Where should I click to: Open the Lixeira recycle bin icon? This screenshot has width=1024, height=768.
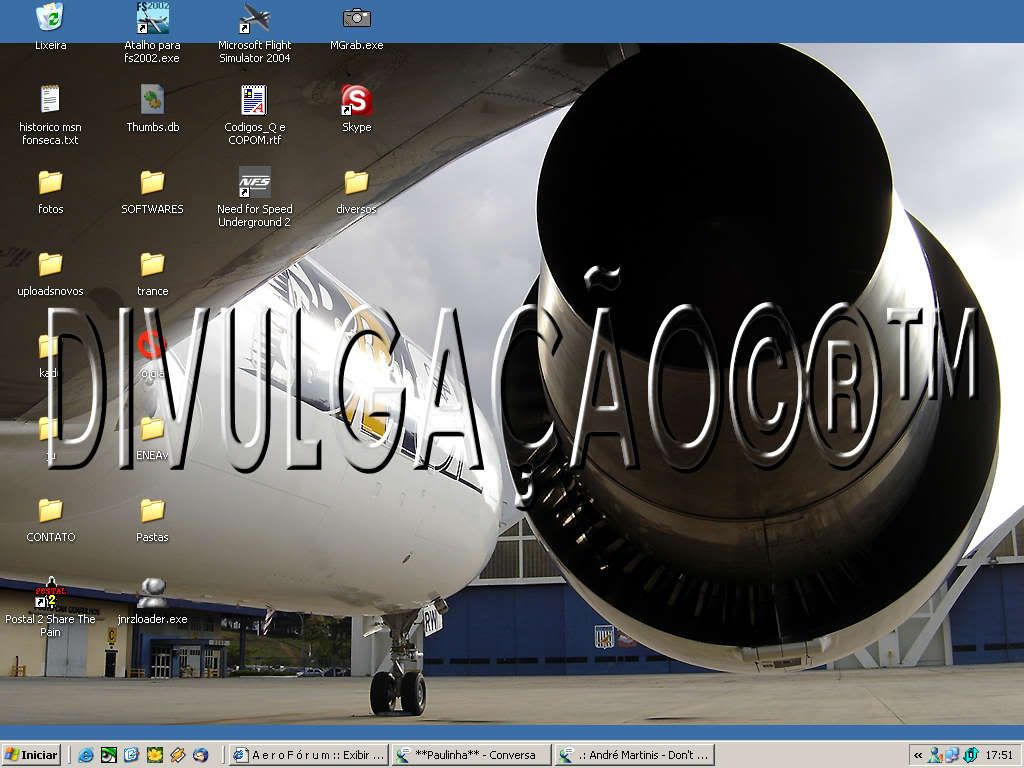50,18
